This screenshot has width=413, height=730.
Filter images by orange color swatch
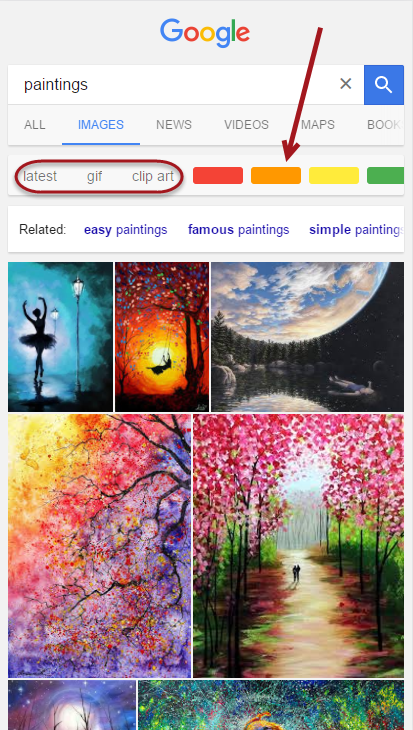pos(276,176)
